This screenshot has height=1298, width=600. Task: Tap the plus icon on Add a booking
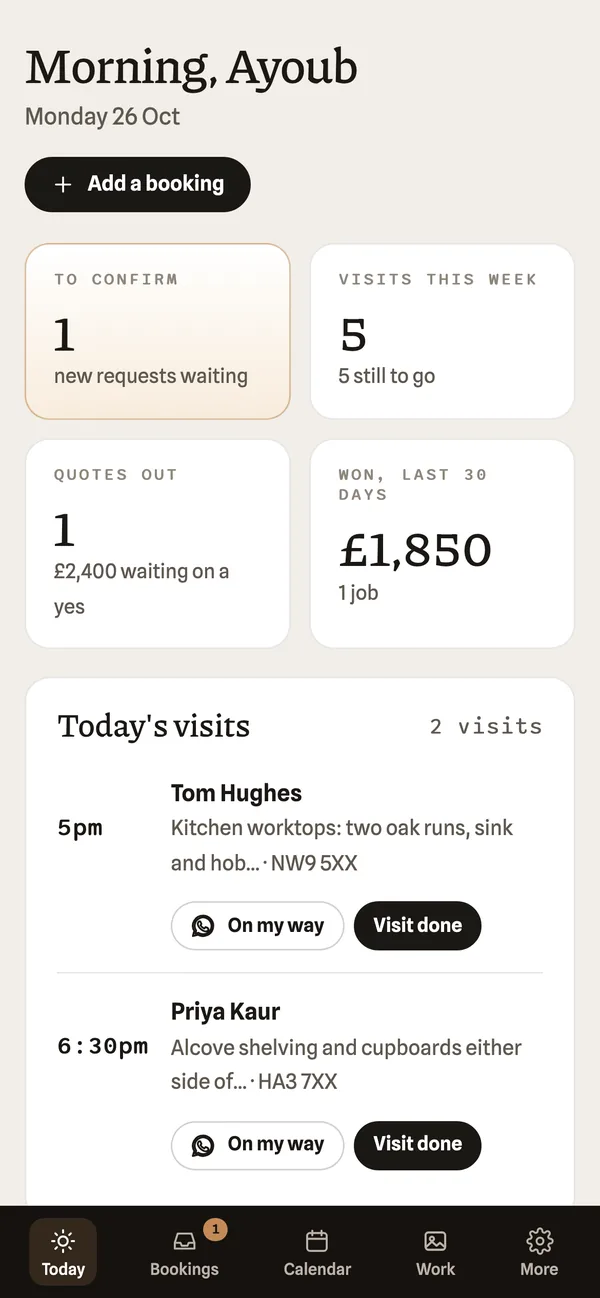click(63, 184)
